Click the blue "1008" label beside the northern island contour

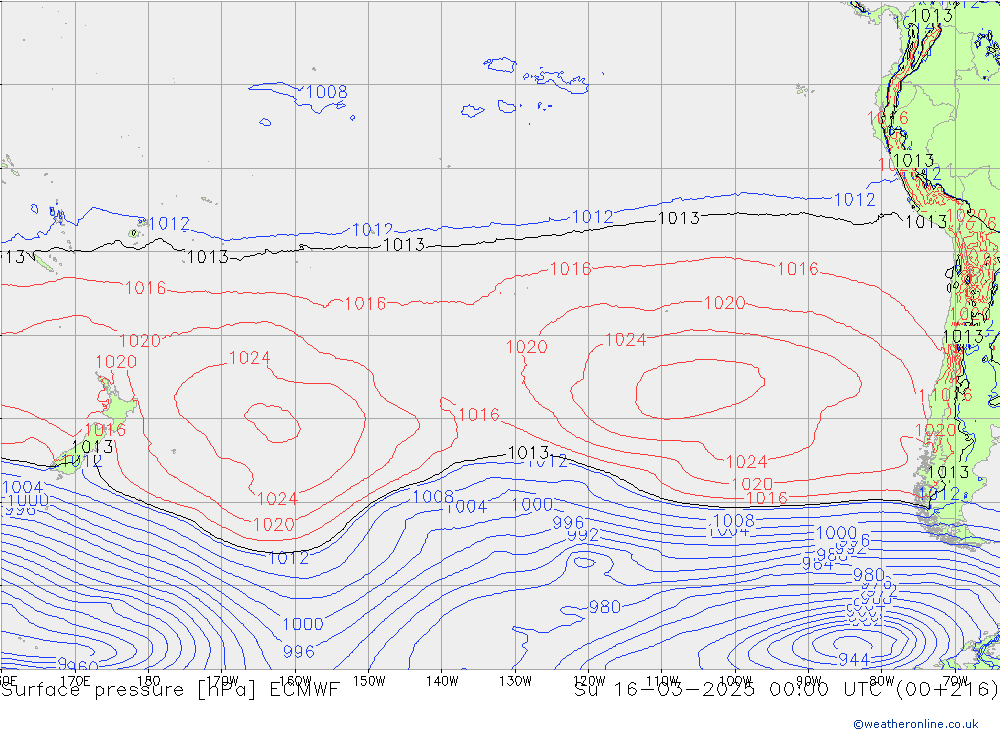(x=327, y=92)
